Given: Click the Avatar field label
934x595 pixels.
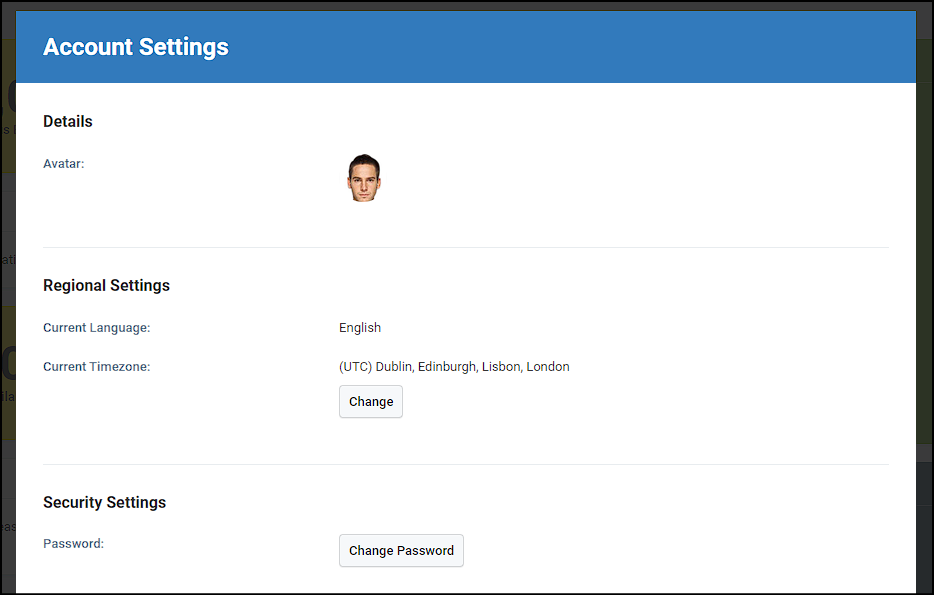Looking at the screenshot, I should [64, 164].
